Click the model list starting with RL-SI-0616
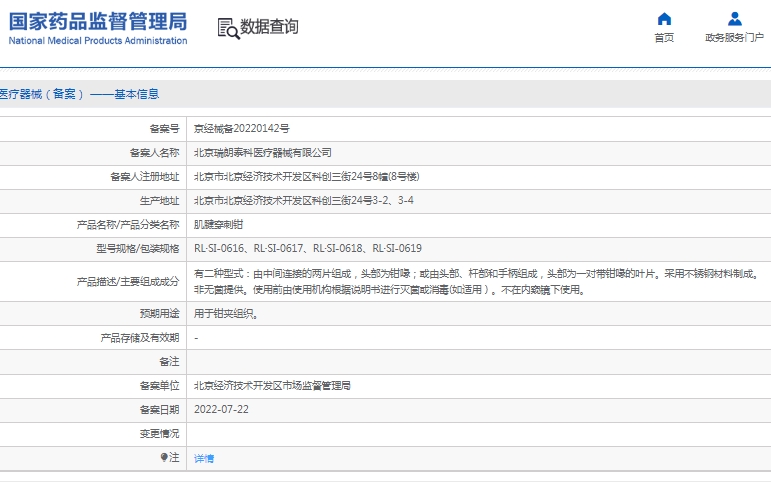 coord(308,248)
